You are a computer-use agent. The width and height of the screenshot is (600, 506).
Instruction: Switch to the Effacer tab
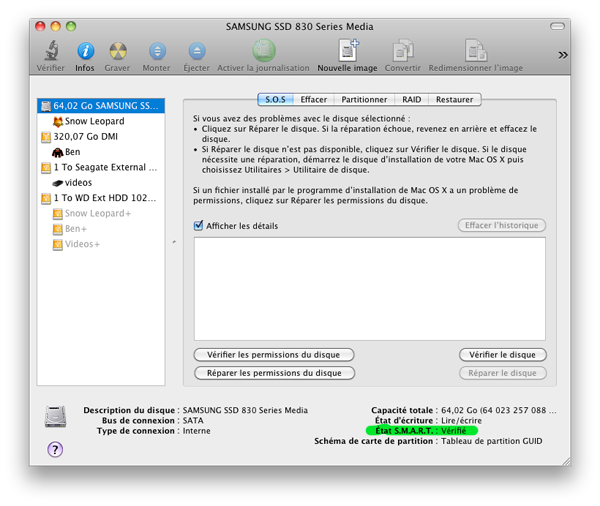click(314, 100)
